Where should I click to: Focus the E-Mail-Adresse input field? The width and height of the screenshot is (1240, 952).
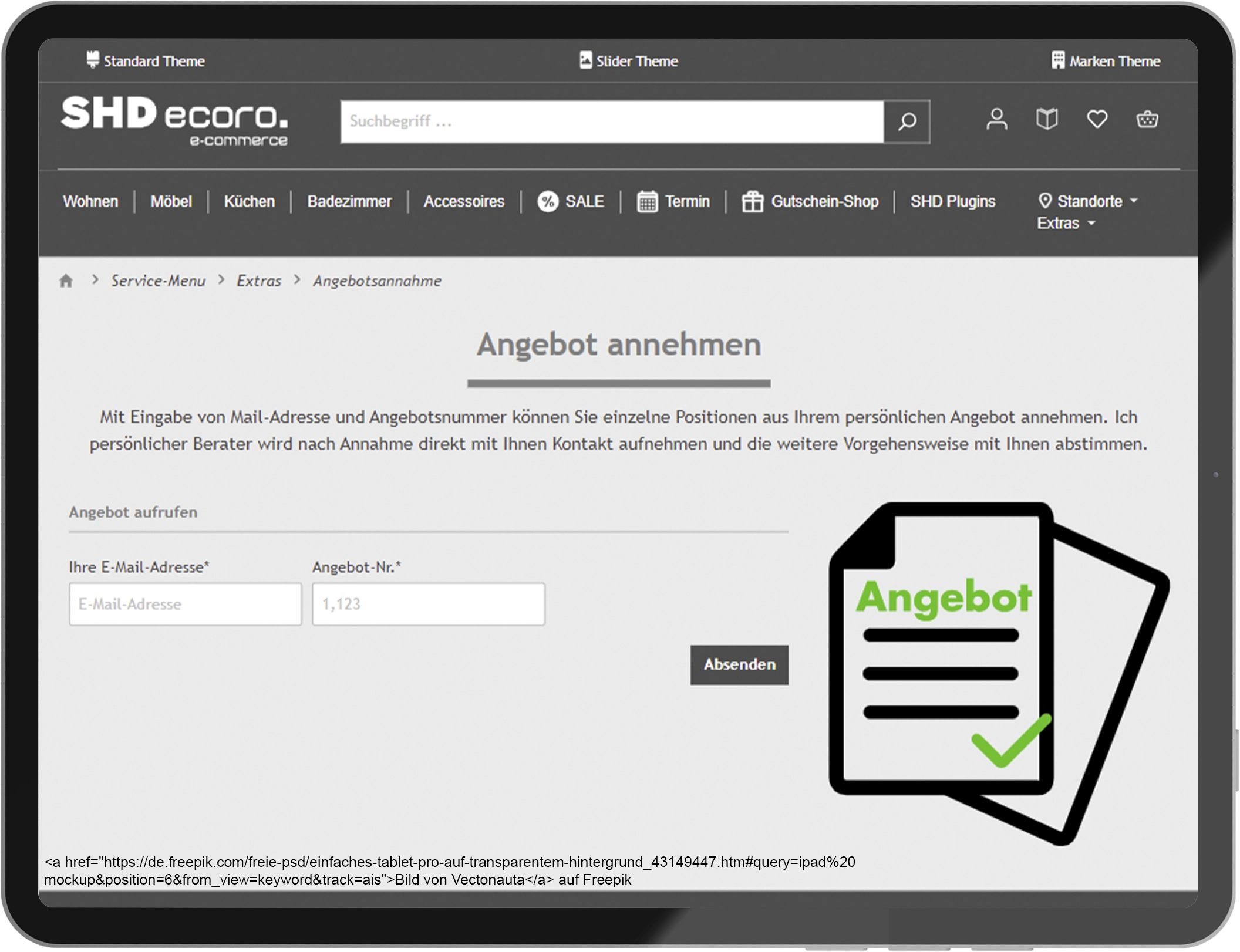click(x=186, y=605)
